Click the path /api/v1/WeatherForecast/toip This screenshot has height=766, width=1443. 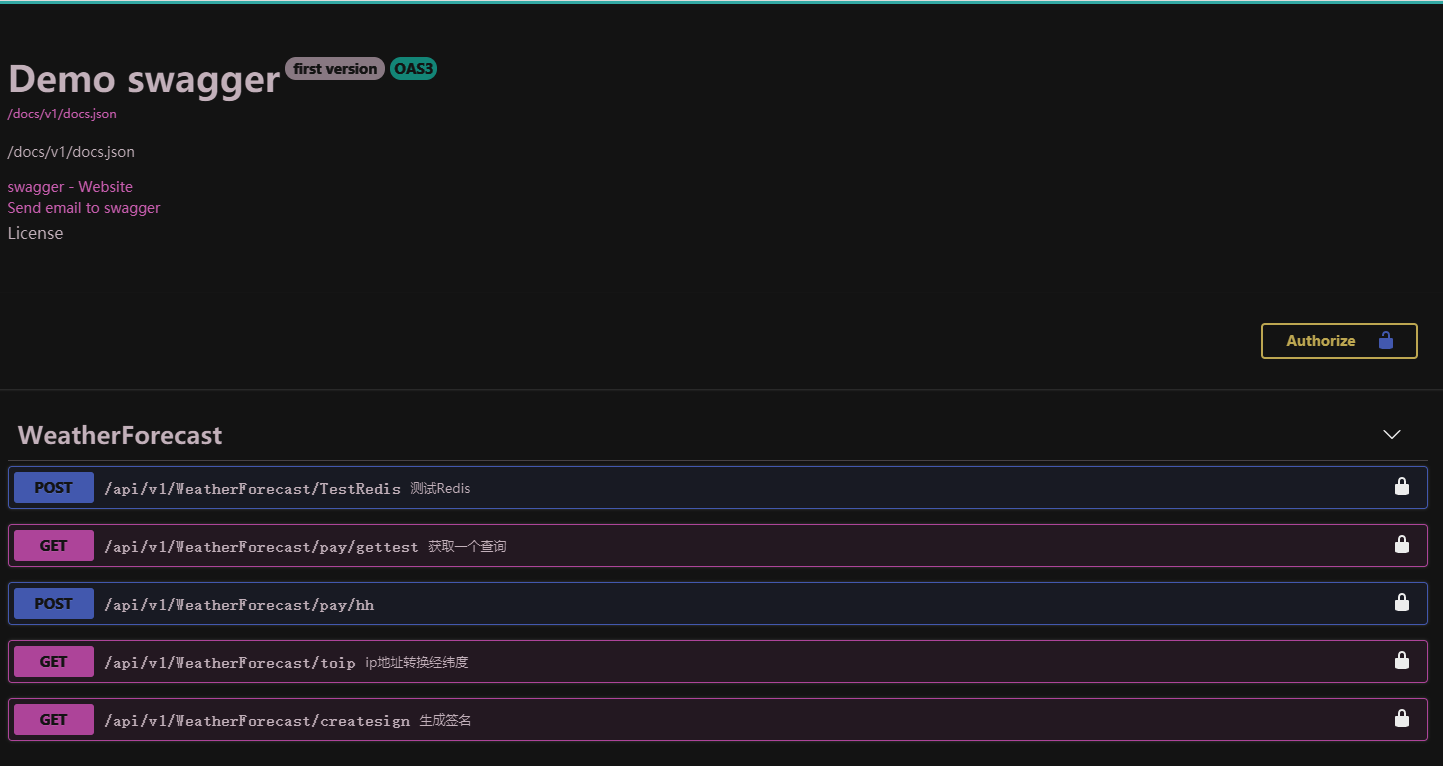click(x=230, y=663)
